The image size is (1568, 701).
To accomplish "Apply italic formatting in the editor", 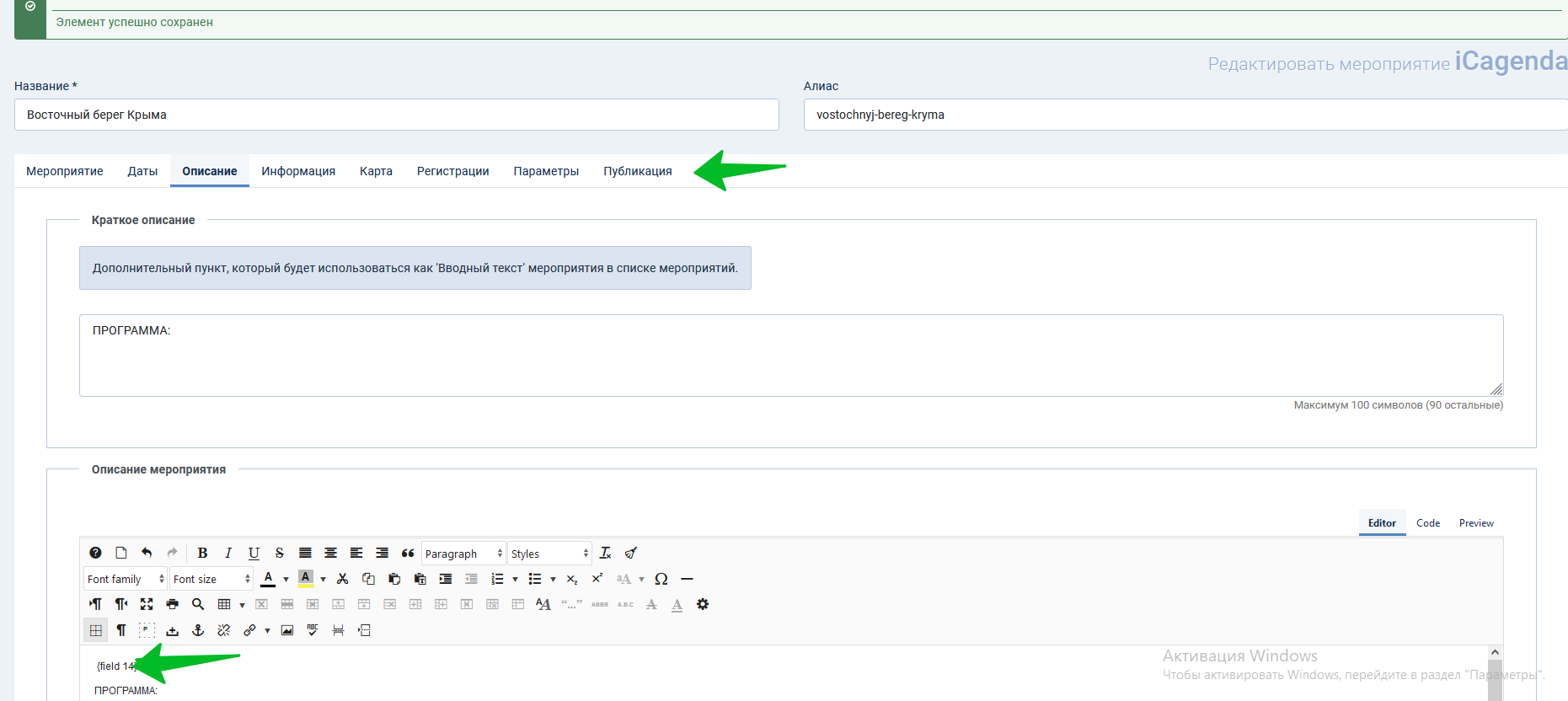I will tap(227, 554).
